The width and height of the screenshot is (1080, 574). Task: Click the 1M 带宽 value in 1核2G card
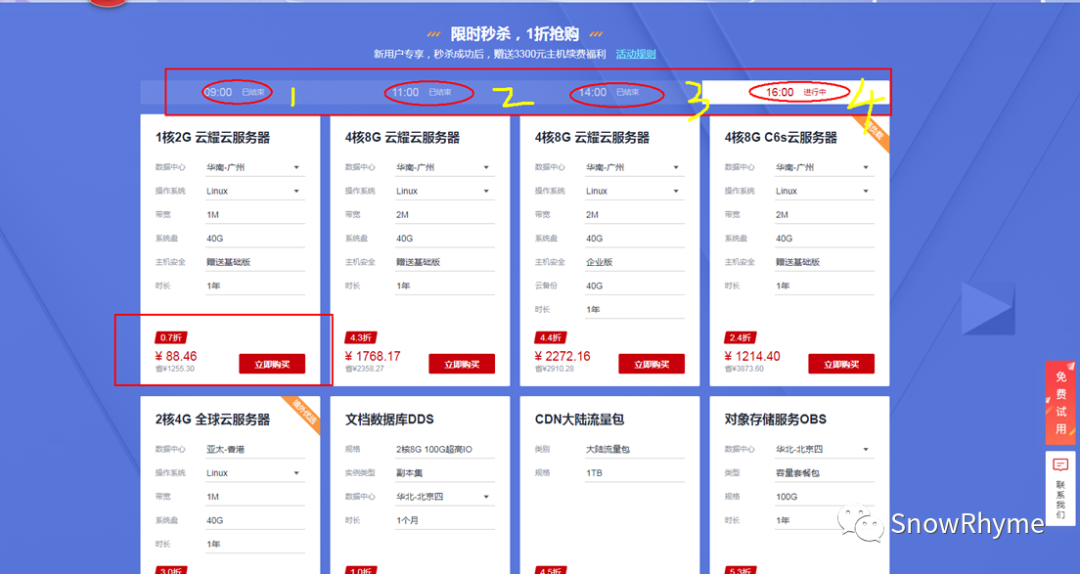pyautogui.click(x=213, y=215)
